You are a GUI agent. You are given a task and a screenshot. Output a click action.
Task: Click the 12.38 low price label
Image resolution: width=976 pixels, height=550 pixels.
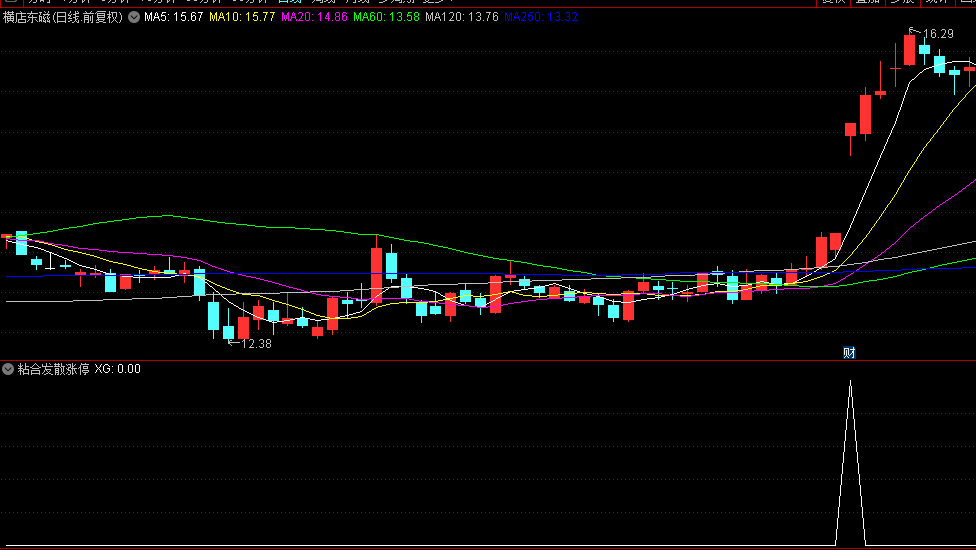pos(256,343)
